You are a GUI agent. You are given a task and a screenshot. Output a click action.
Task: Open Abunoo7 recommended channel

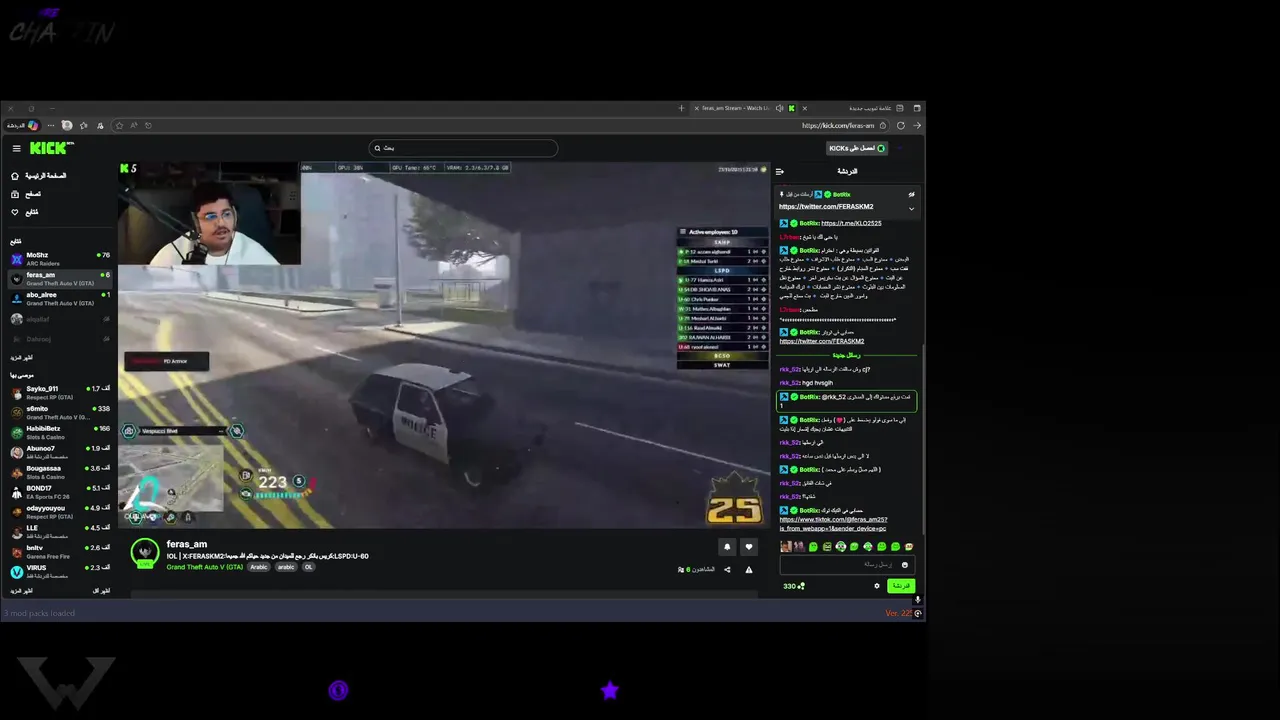pos(60,452)
